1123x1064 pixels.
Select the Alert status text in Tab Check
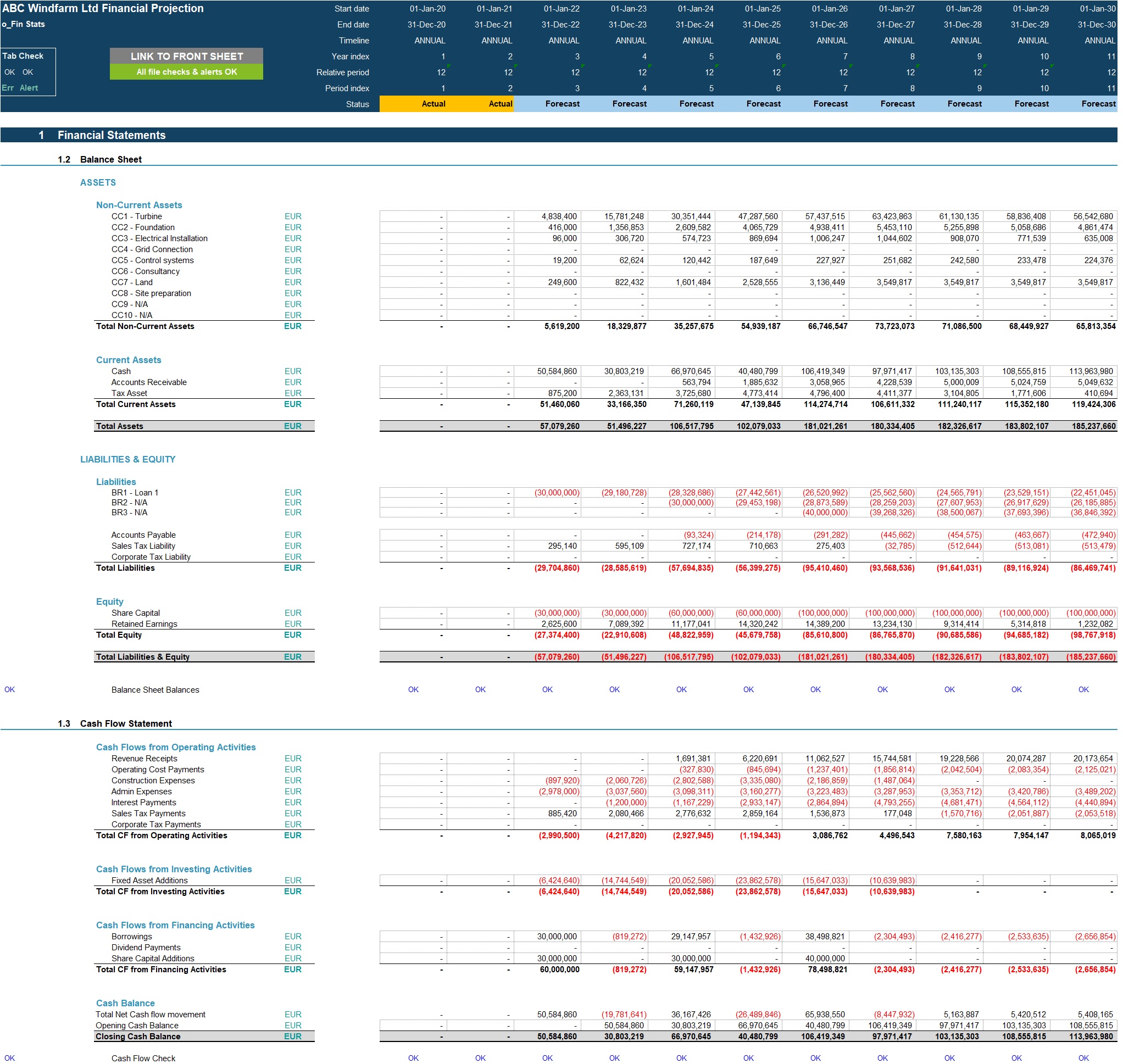click(29, 88)
